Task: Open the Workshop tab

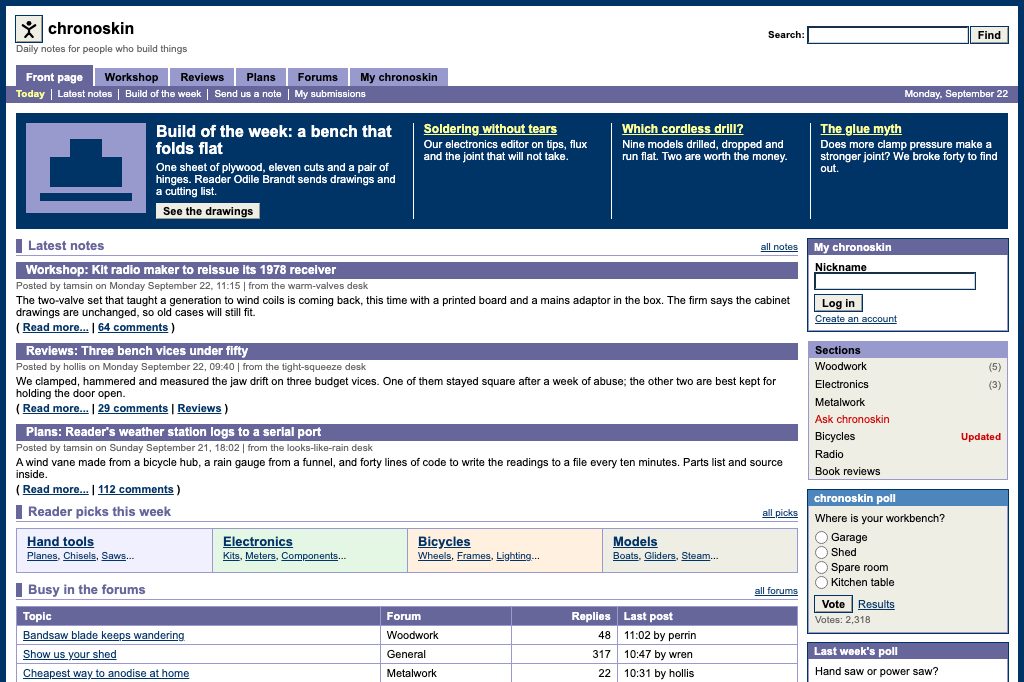Action: 131,77
